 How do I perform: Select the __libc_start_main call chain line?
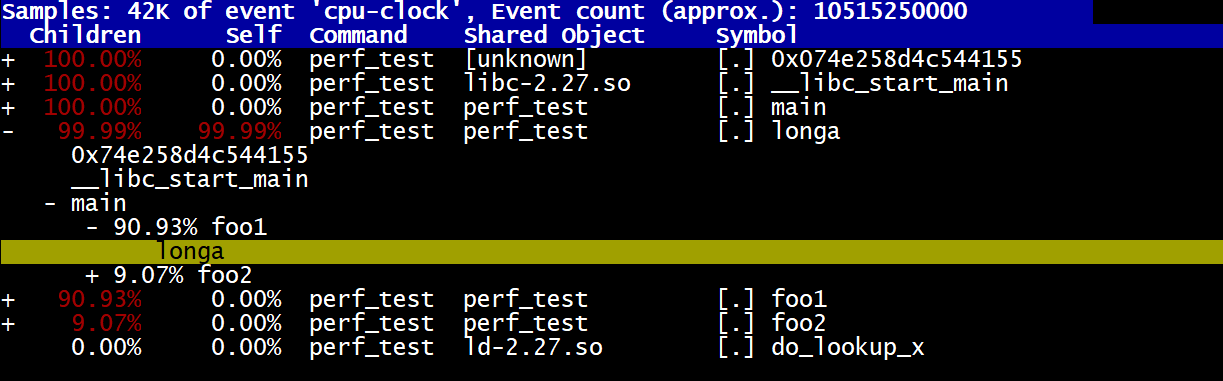(x=189, y=180)
